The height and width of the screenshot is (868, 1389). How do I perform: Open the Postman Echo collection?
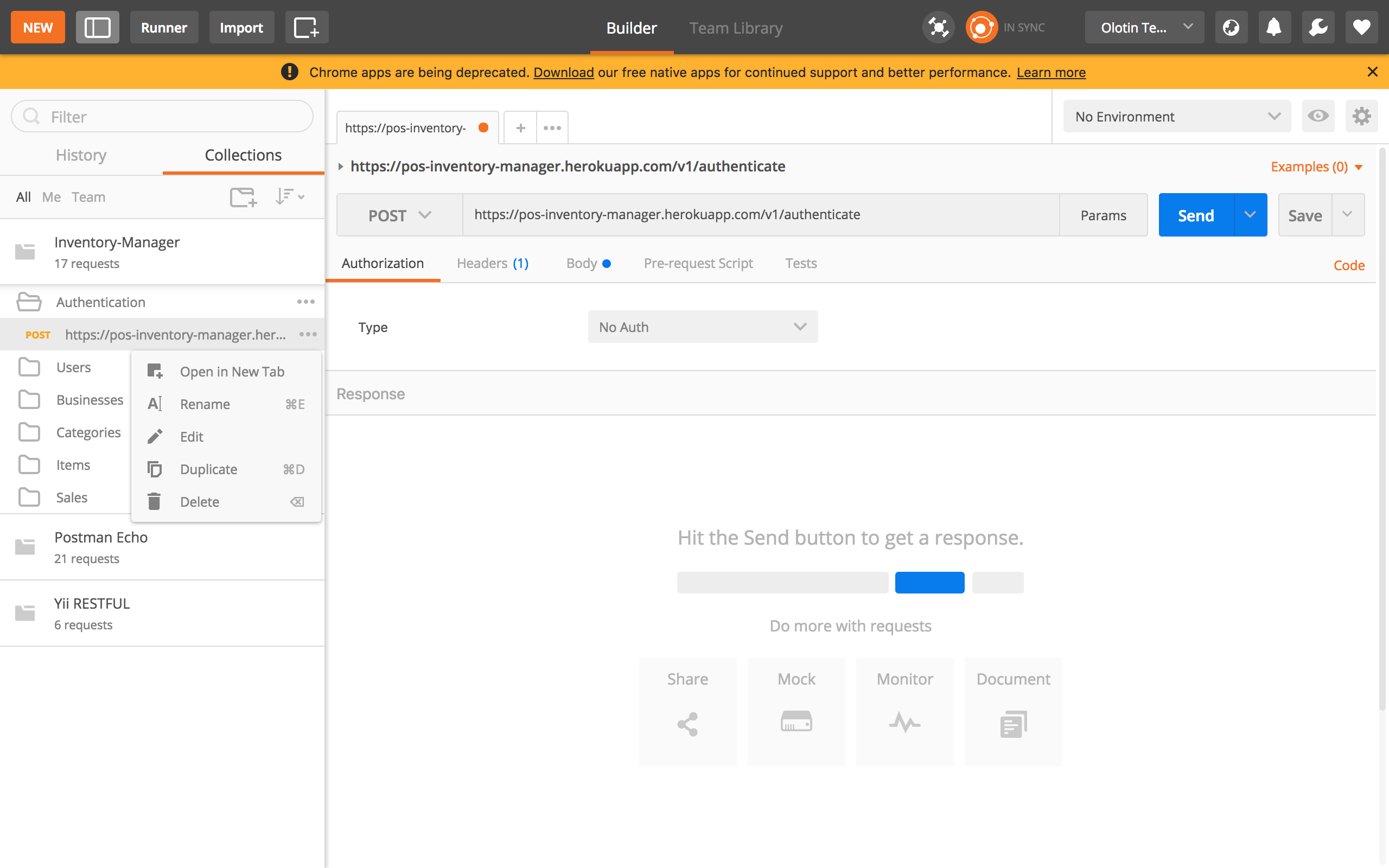point(162,547)
